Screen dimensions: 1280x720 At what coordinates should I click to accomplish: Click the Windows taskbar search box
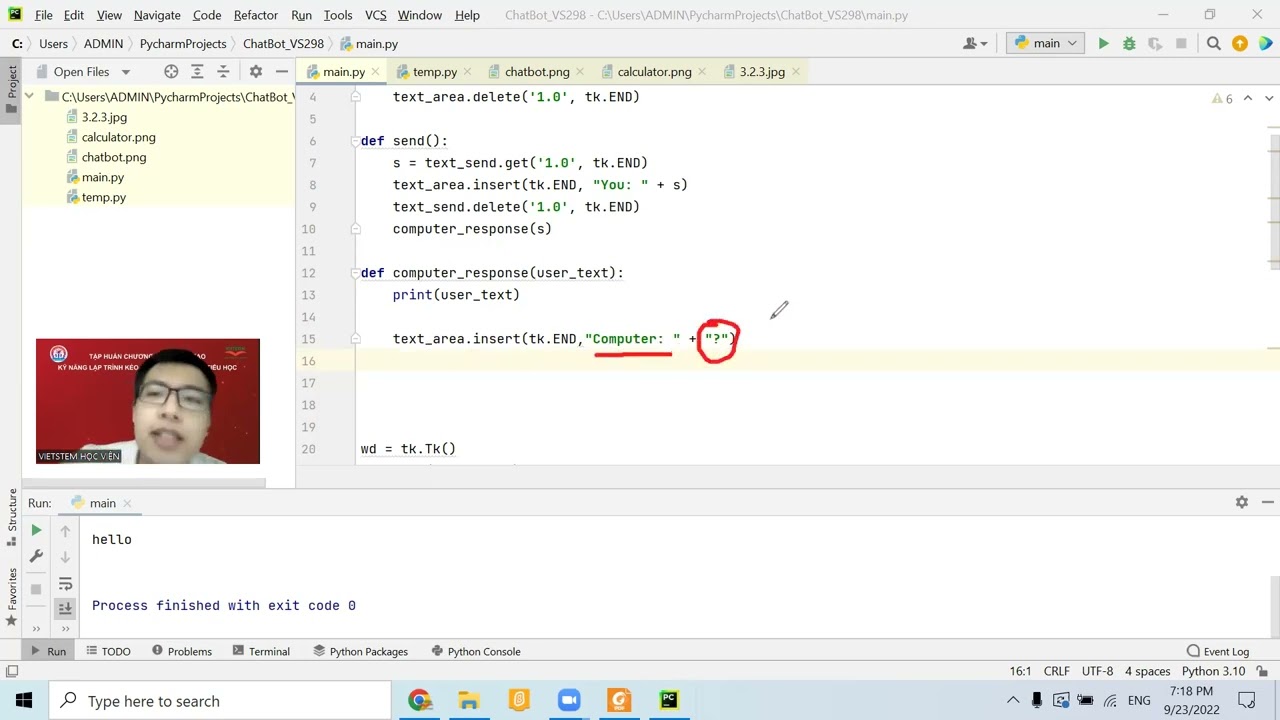221,701
